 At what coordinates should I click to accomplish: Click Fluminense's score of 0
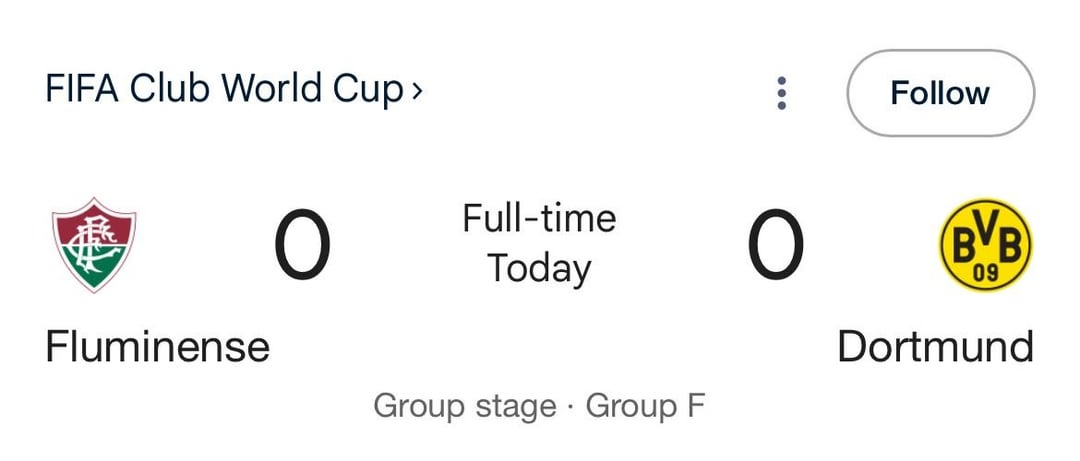point(302,245)
